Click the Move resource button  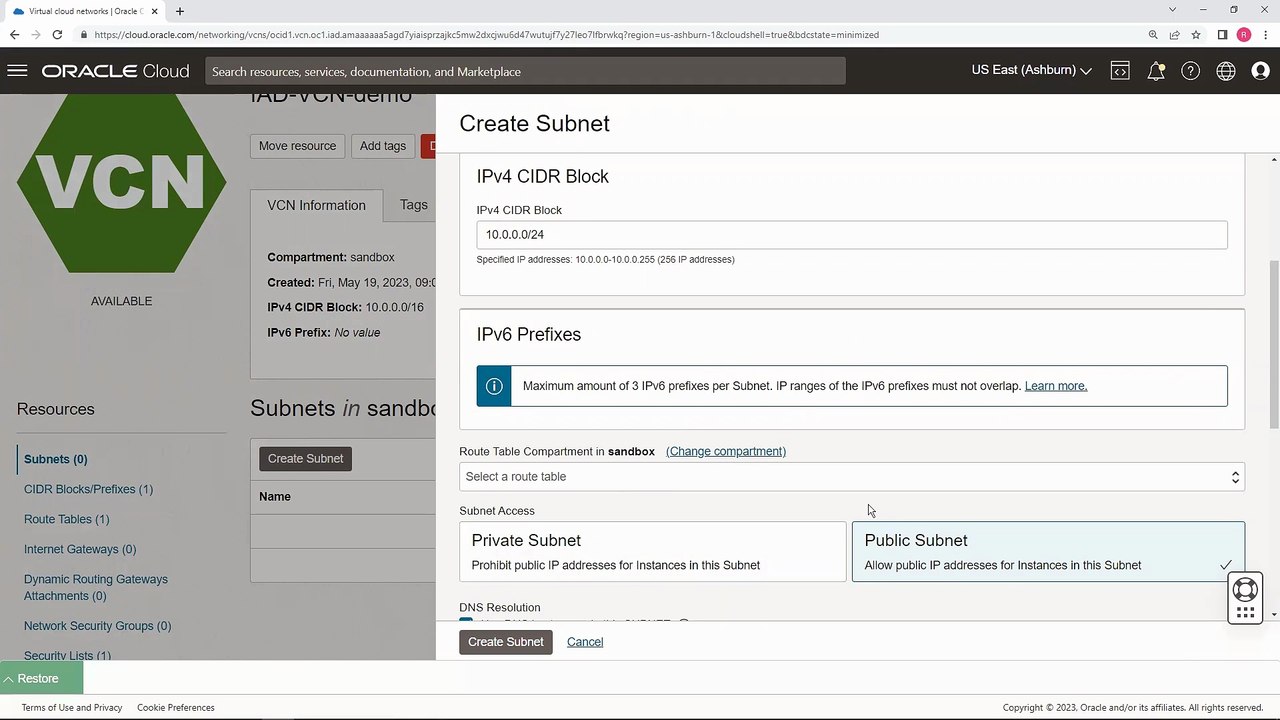pos(297,146)
